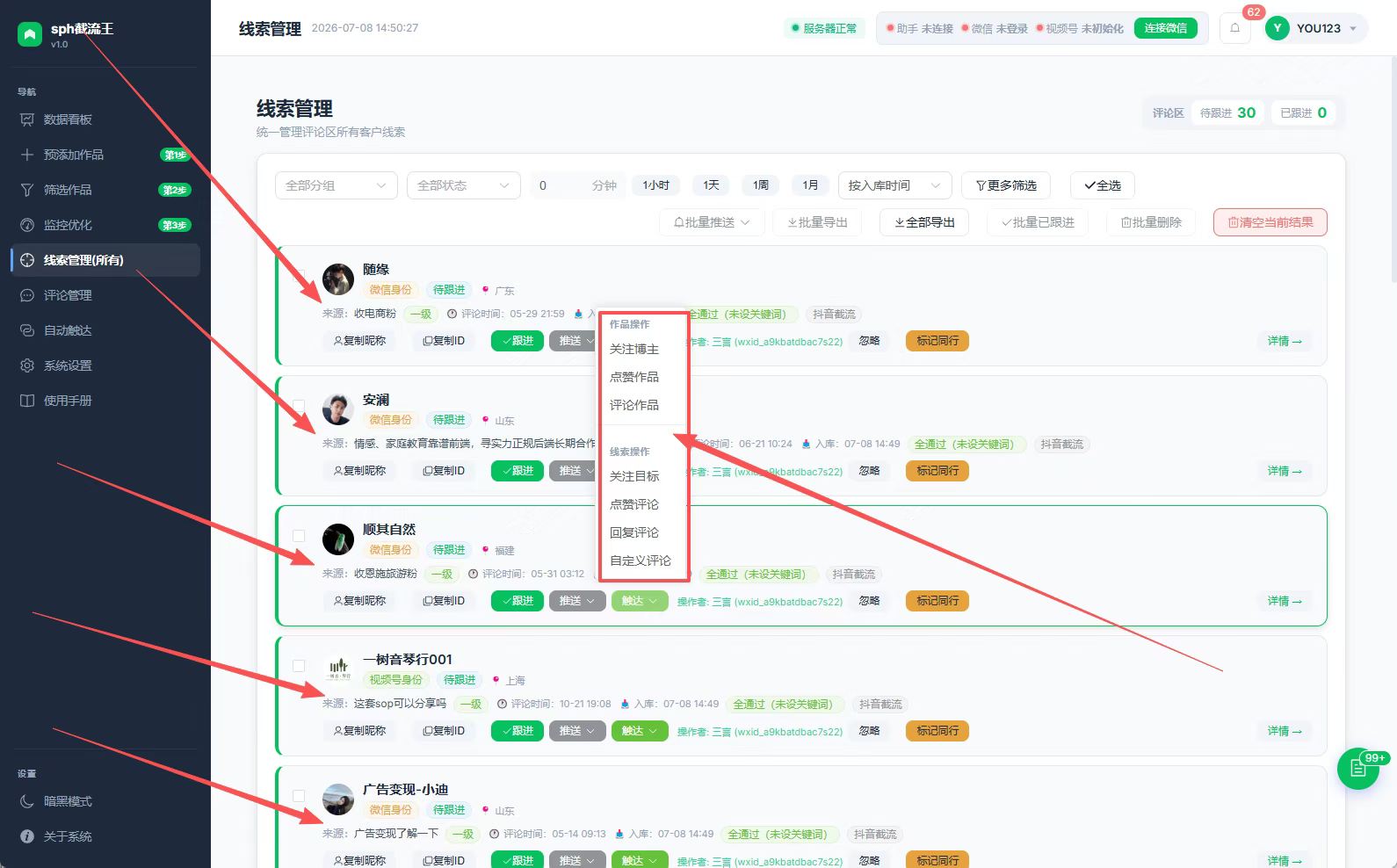This screenshot has width=1397, height=868.
Task: Open 系统设置 in the sidebar
Action: 105,365
